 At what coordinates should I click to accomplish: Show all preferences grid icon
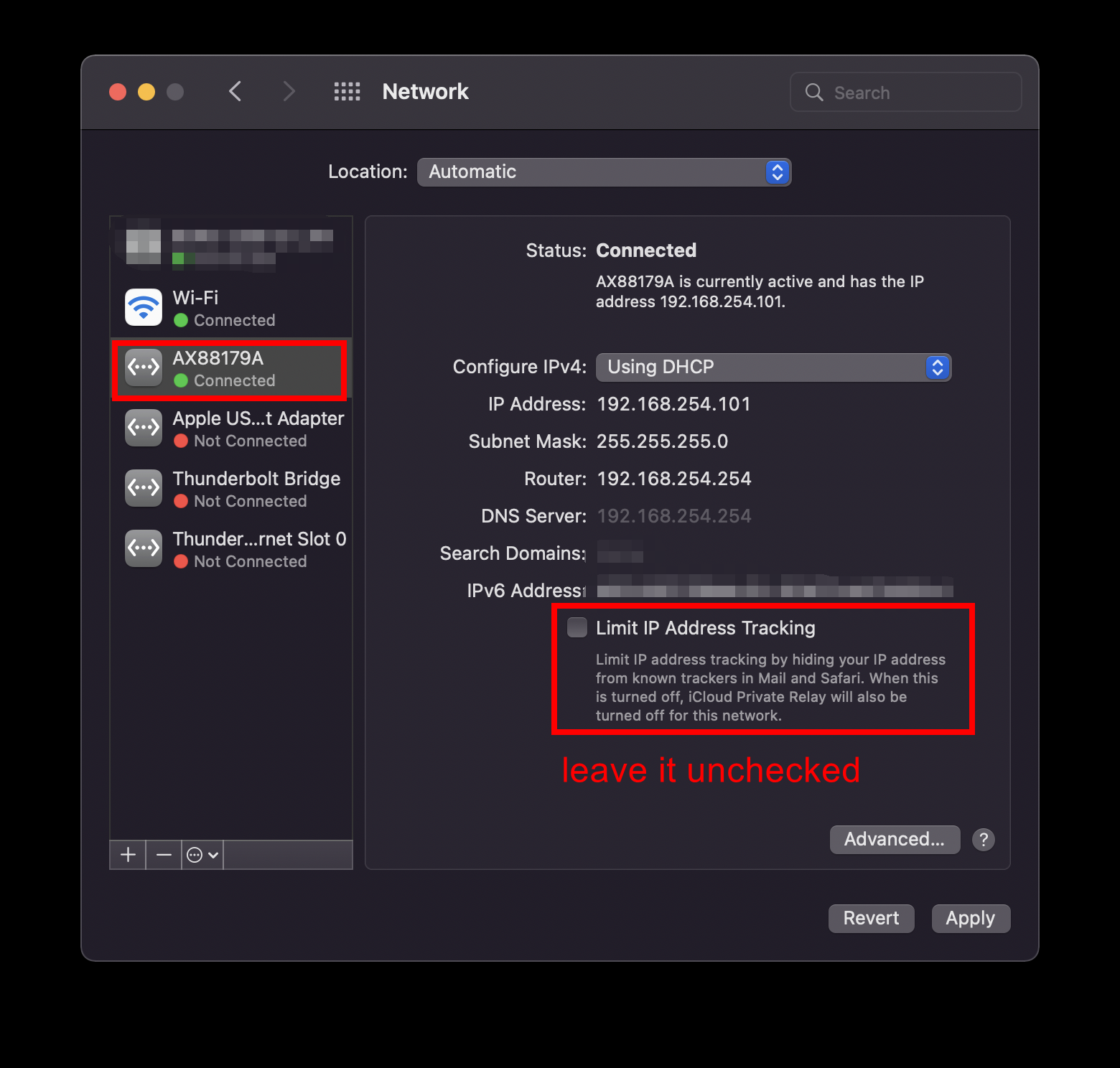347,92
